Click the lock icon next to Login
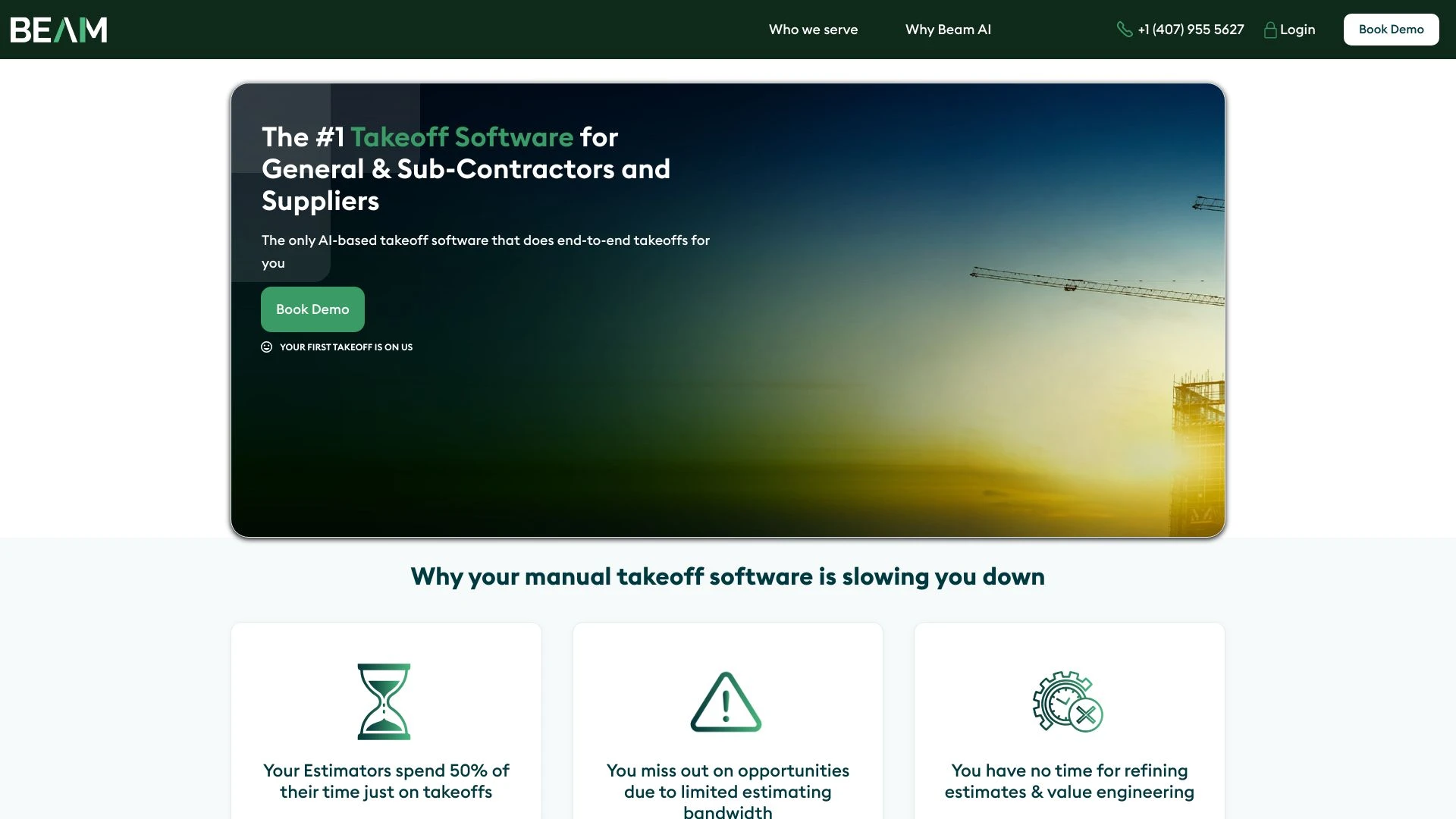 click(1269, 29)
